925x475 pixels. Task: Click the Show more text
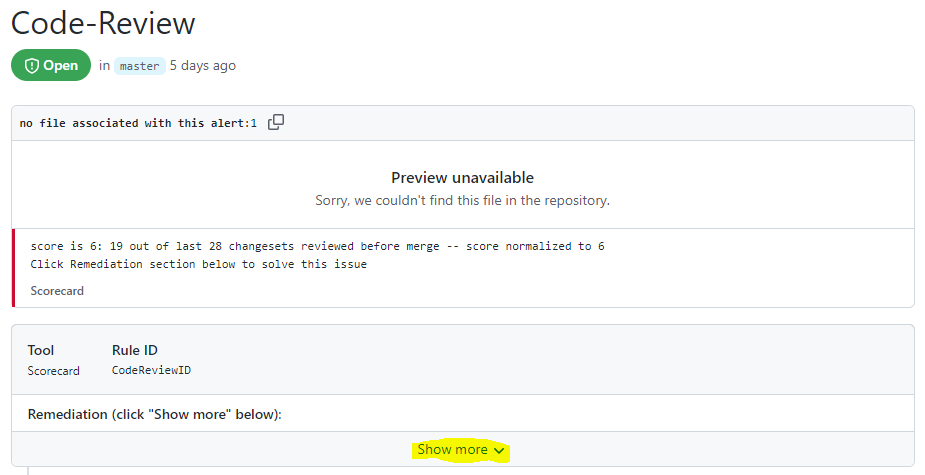pos(452,450)
